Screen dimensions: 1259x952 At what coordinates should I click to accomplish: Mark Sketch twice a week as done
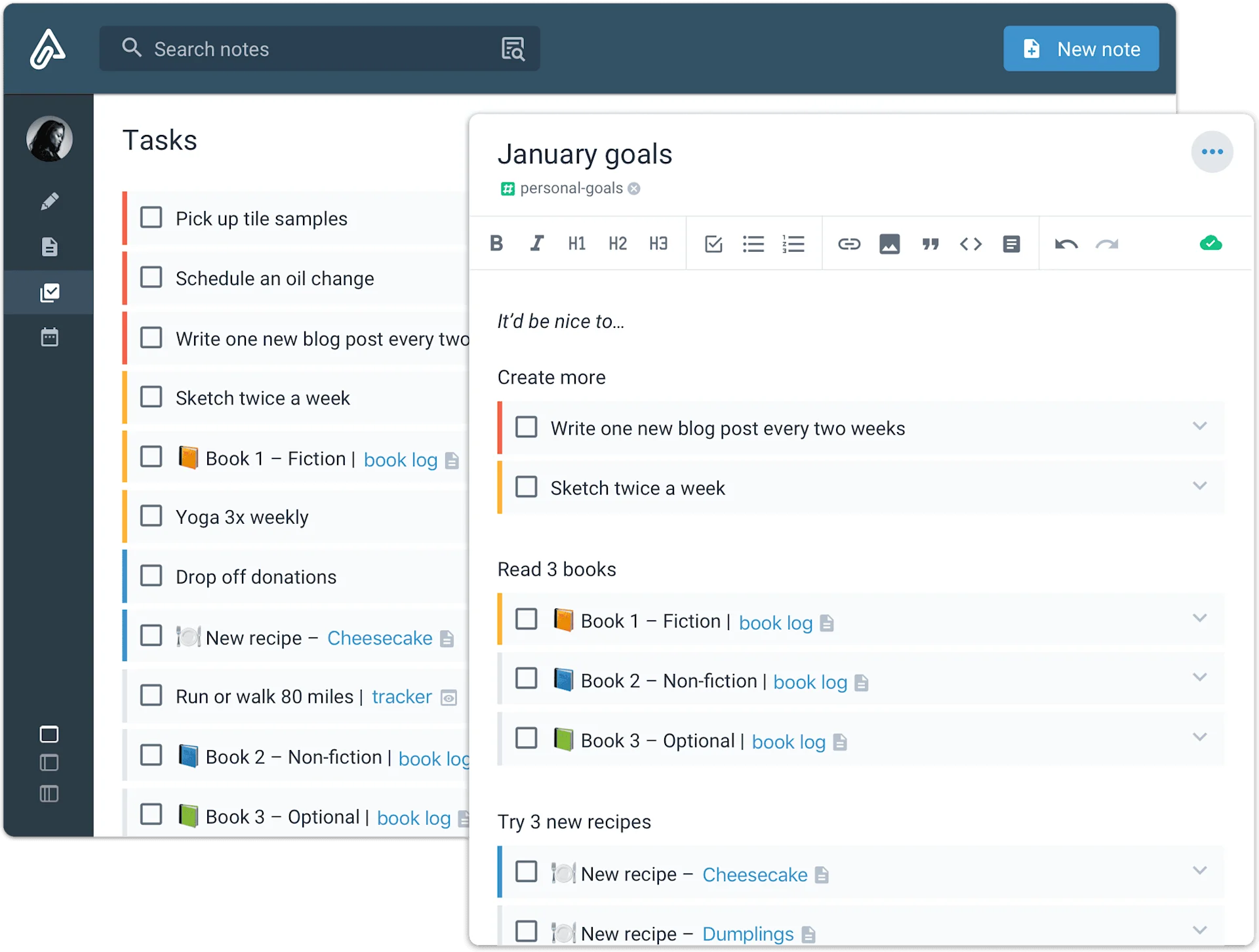[x=527, y=487]
